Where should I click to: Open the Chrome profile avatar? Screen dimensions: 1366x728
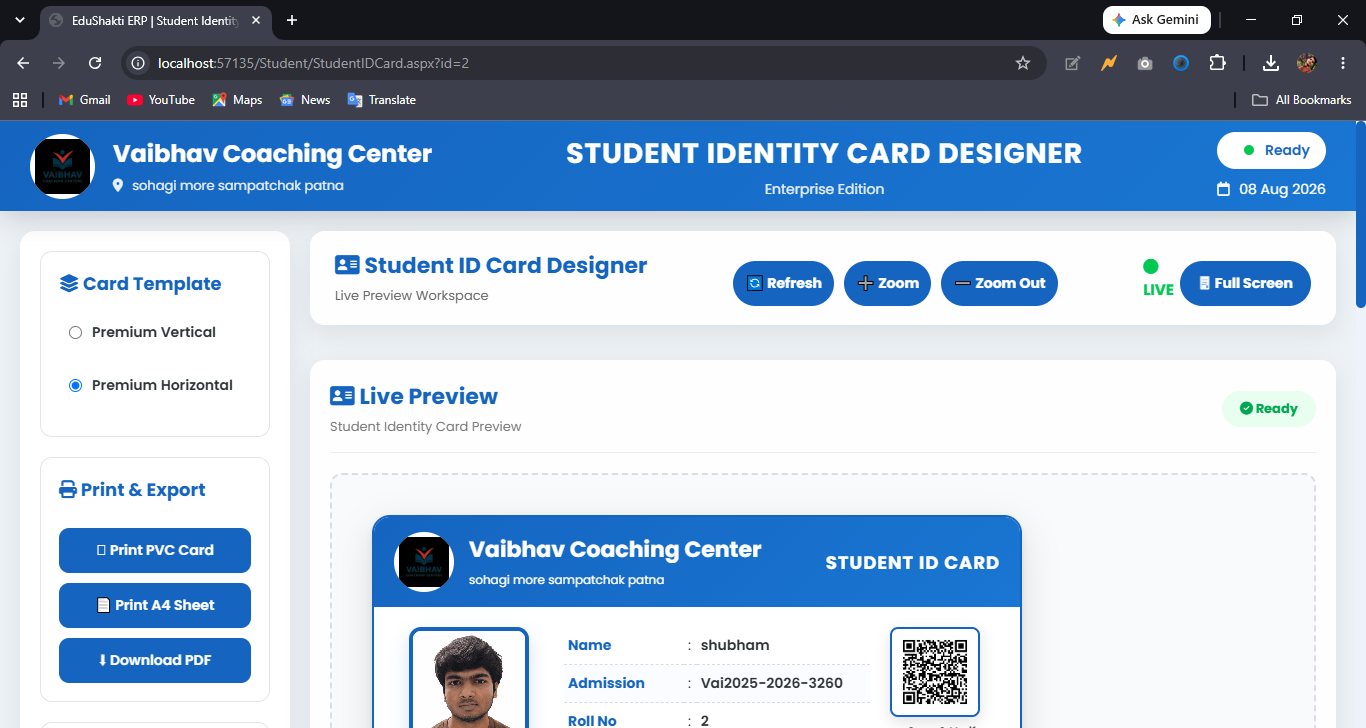1306,63
